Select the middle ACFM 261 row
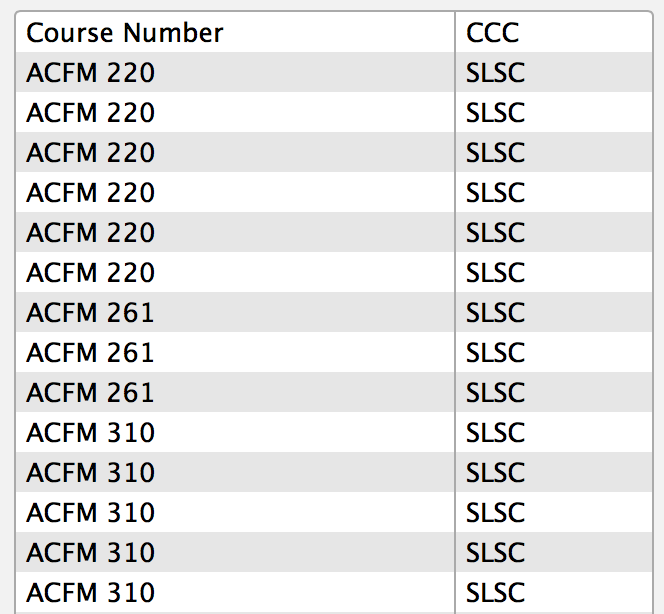The image size is (664, 614). (334, 352)
